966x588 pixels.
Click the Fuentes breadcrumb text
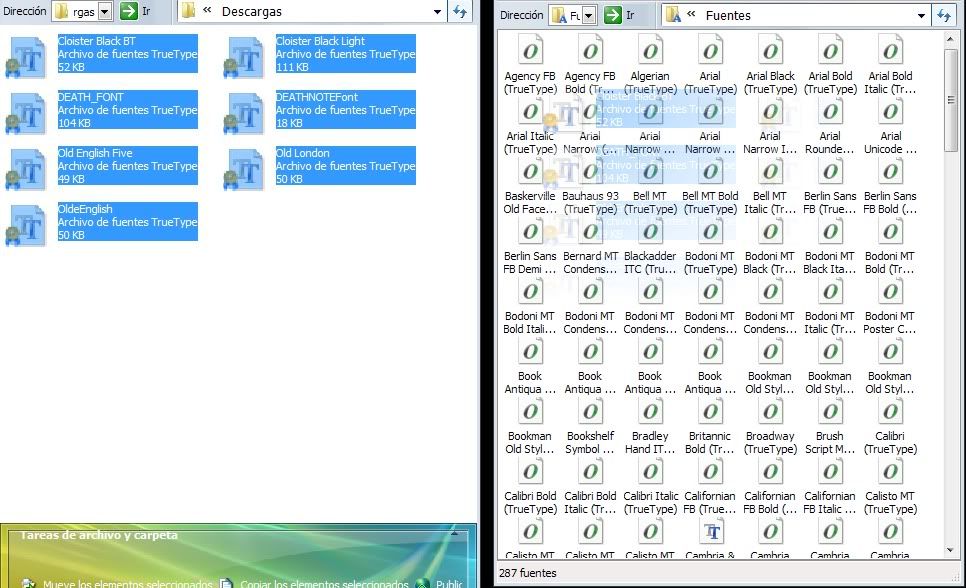coord(728,15)
